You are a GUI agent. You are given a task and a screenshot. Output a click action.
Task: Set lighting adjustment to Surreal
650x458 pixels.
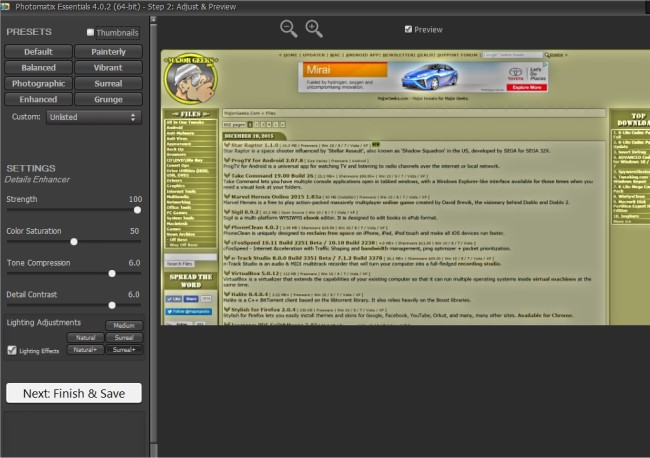coord(124,337)
